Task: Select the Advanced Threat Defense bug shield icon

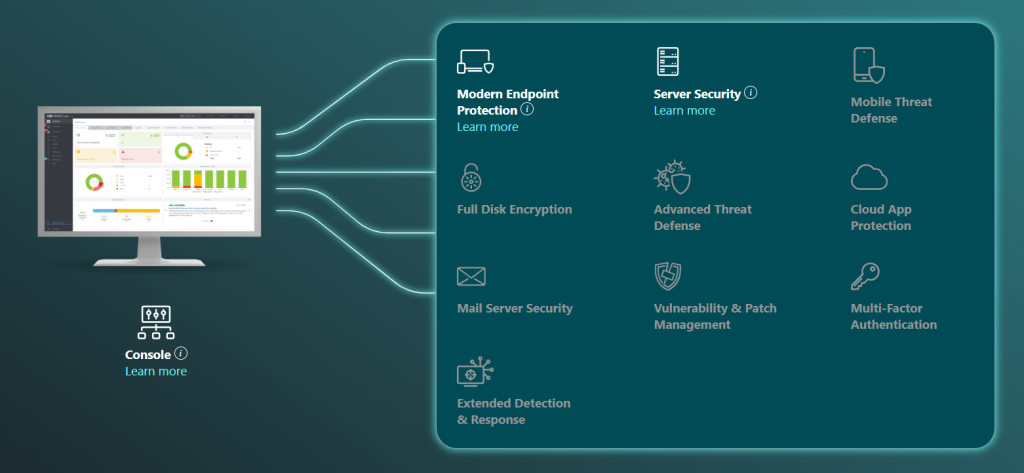Action: click(x=671, y=178)
